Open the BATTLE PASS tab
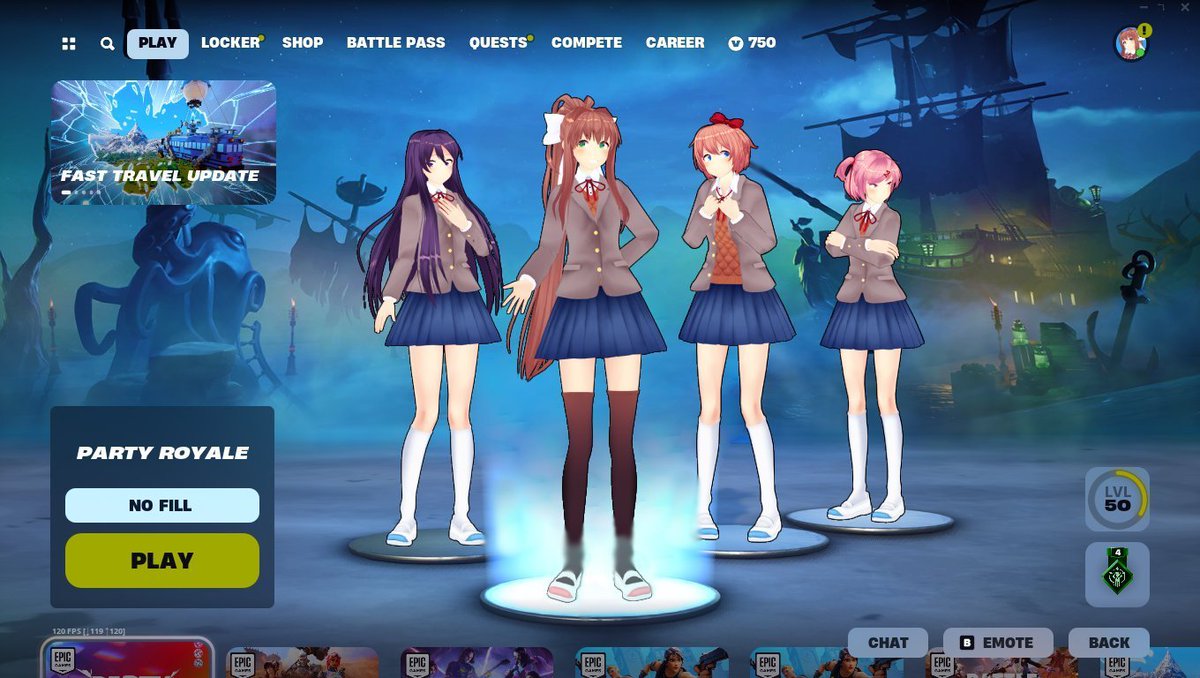Screen dimensions: 1200x678 [x=396, y=43]
